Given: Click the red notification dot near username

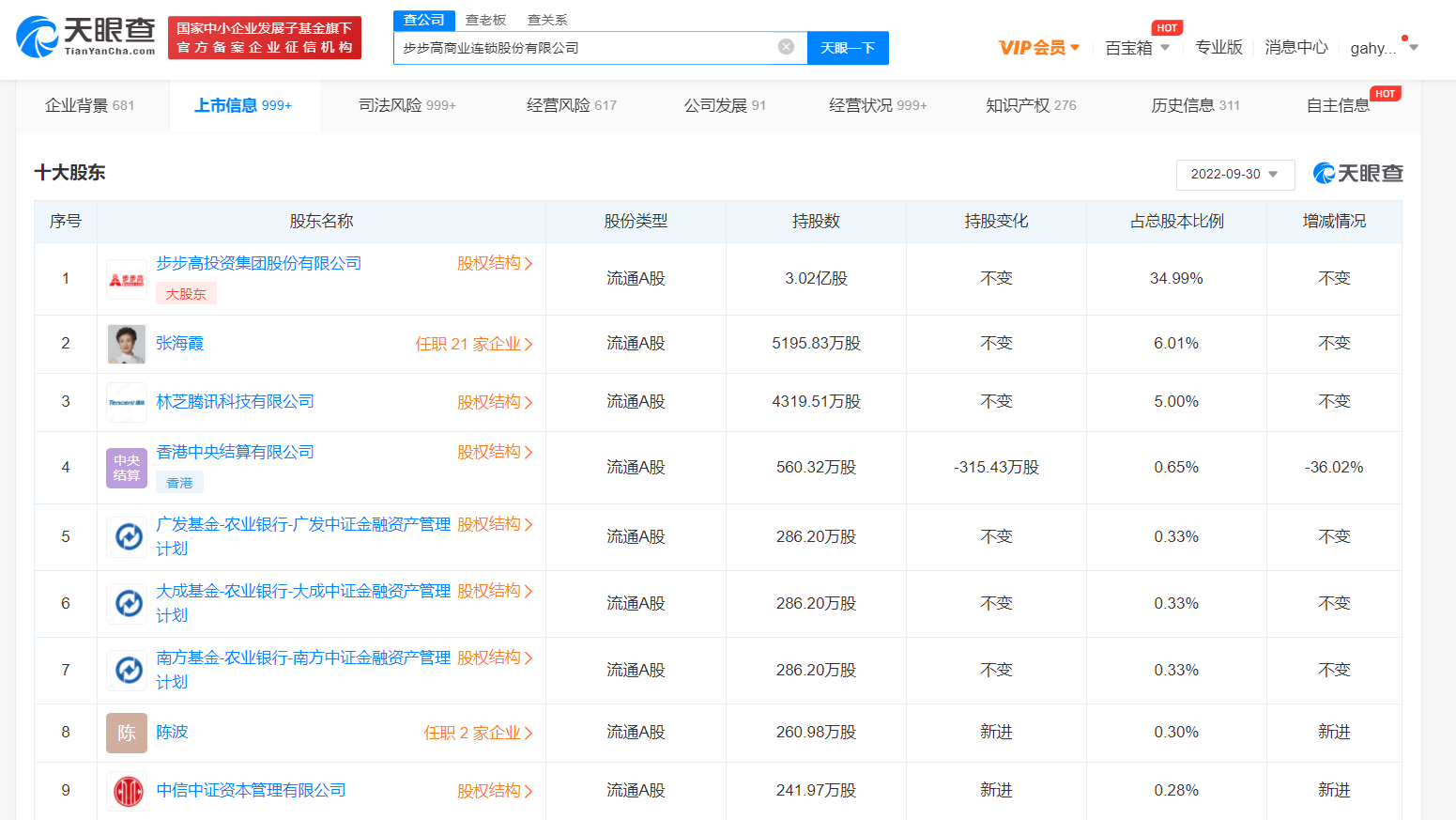Looking at the screenshot, I should tap(1404, 39).
